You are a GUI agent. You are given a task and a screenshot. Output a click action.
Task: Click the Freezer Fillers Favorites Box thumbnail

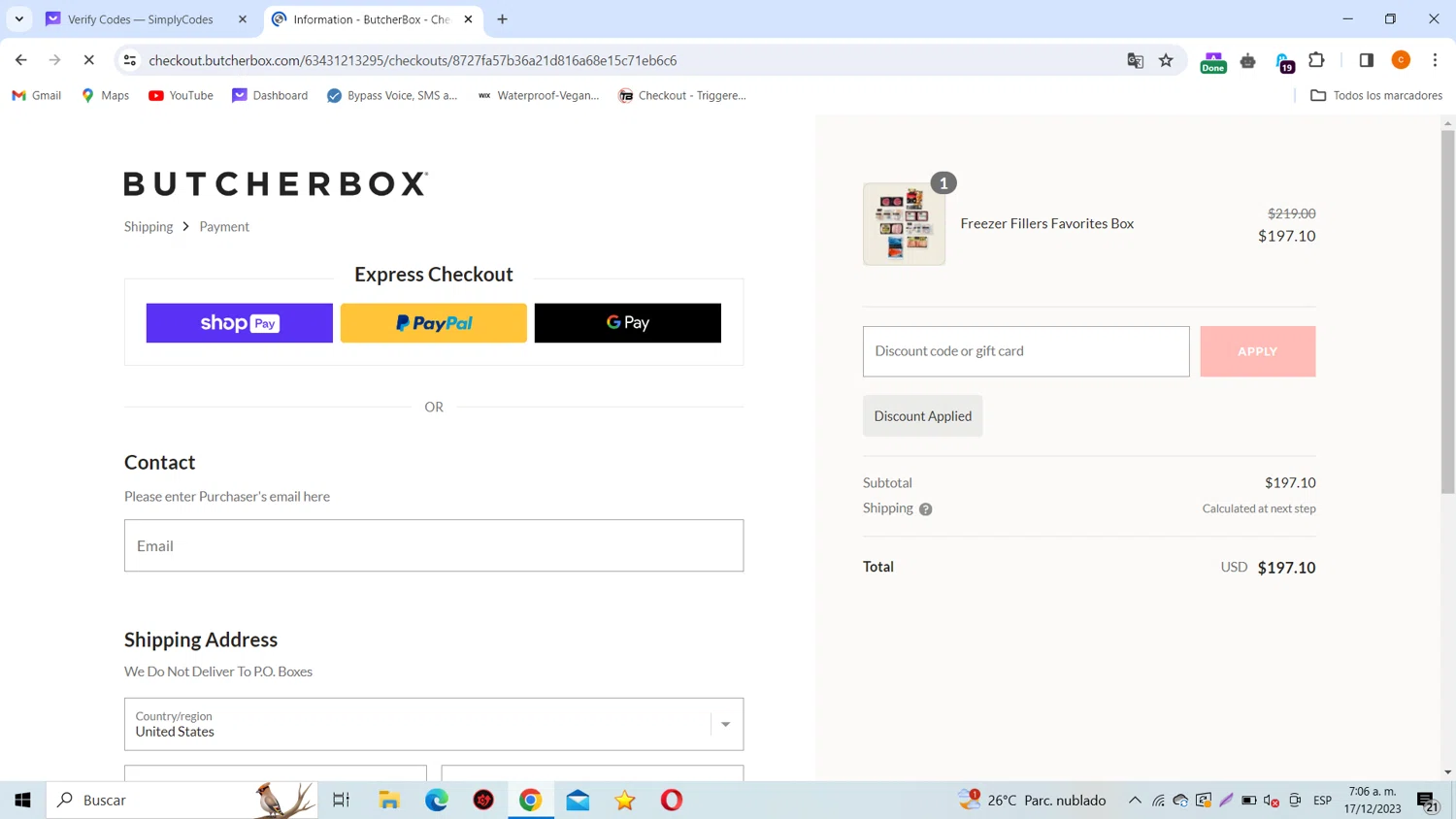(904, 224)
